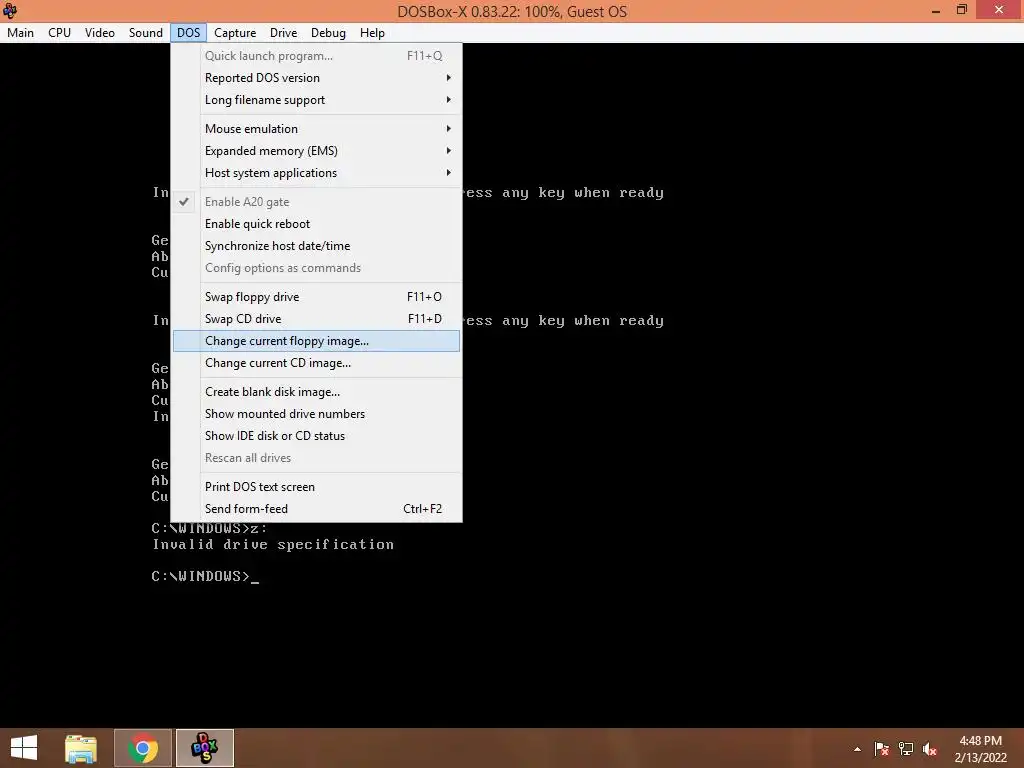Expand Host system applications submenu
This screenshot has height=768, width=1024.
tap(316, 173)
